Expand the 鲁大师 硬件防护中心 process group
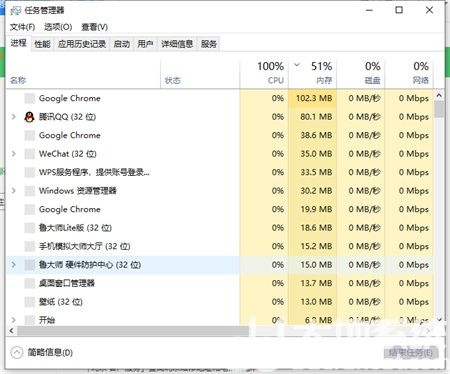Image resolution: width=450 pixels, height=374 pixels. pyautogui.click(x=14, y=265)
